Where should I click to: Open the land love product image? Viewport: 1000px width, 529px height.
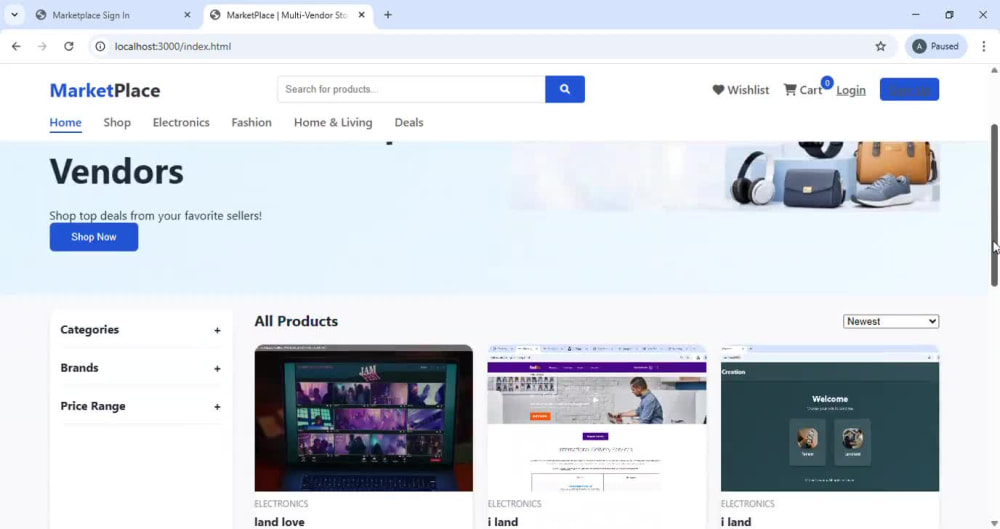(x=364, y=418)
